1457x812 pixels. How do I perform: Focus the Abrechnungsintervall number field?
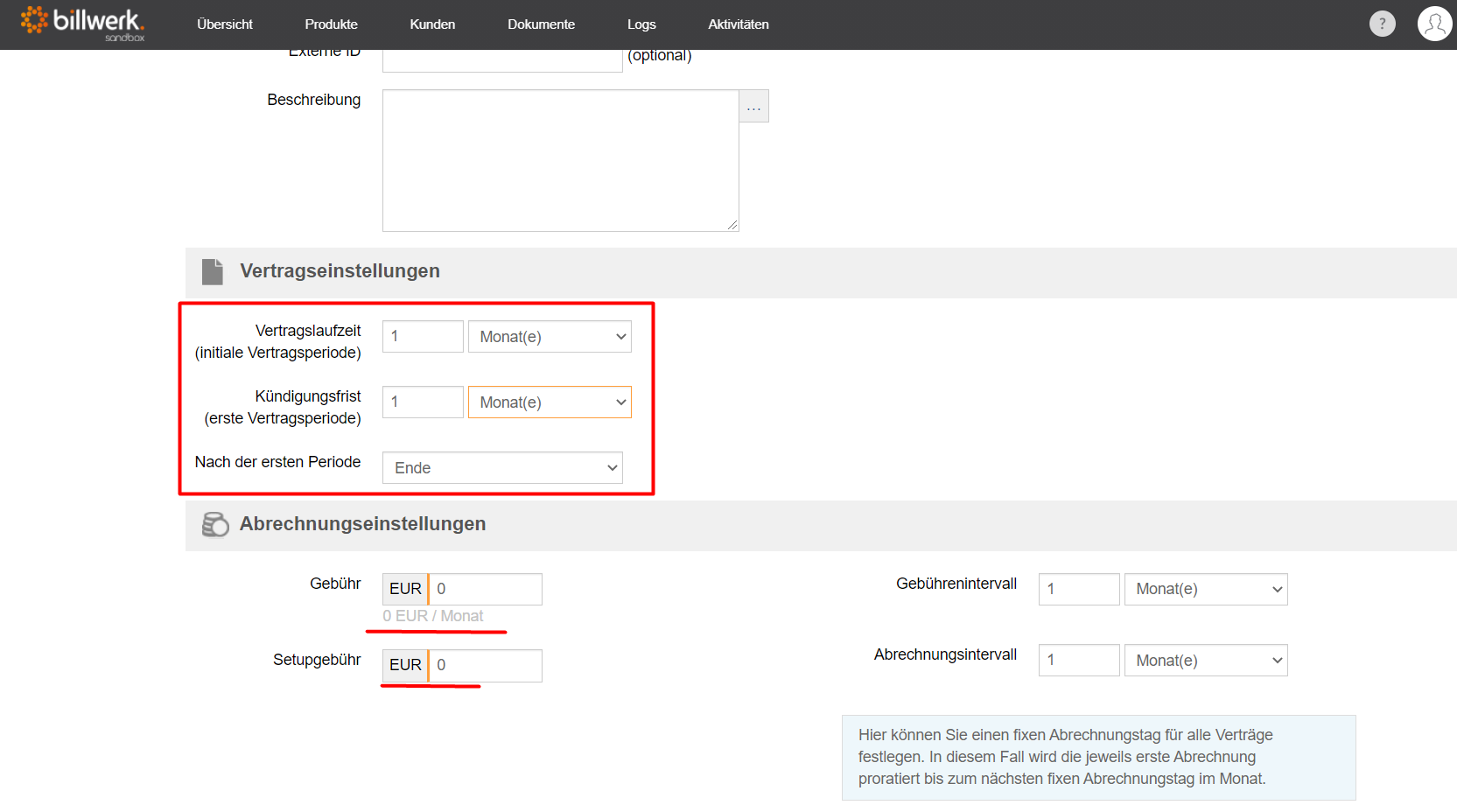tap(1079, 661)
